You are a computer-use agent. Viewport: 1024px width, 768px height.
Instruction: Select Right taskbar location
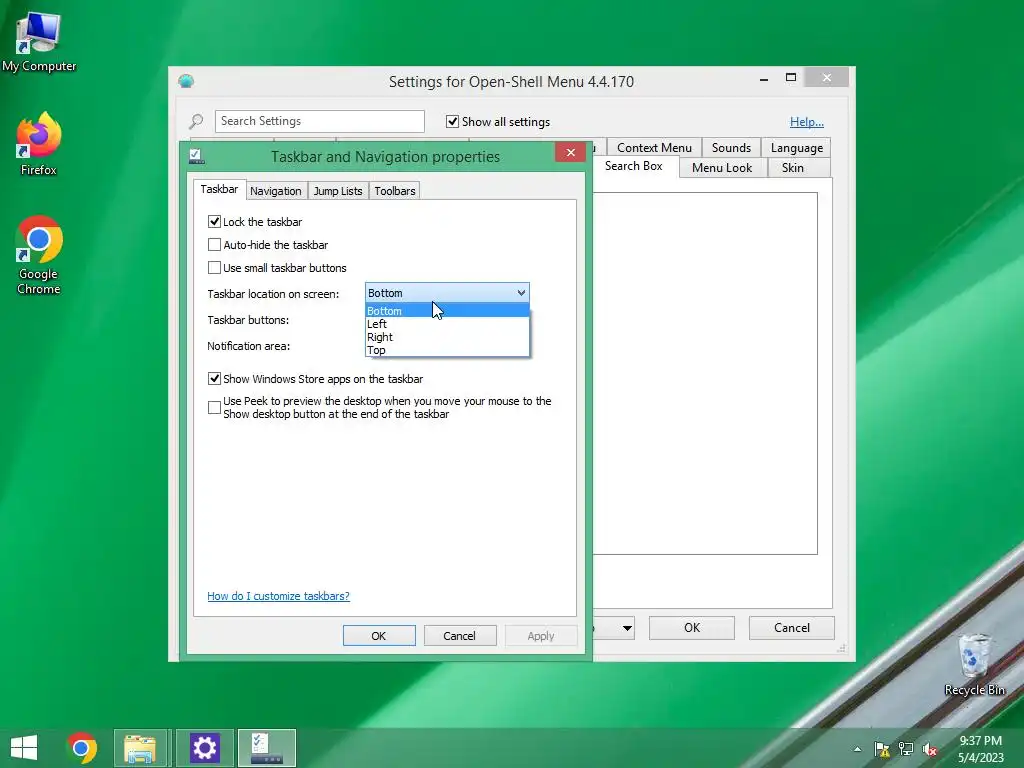447,337
